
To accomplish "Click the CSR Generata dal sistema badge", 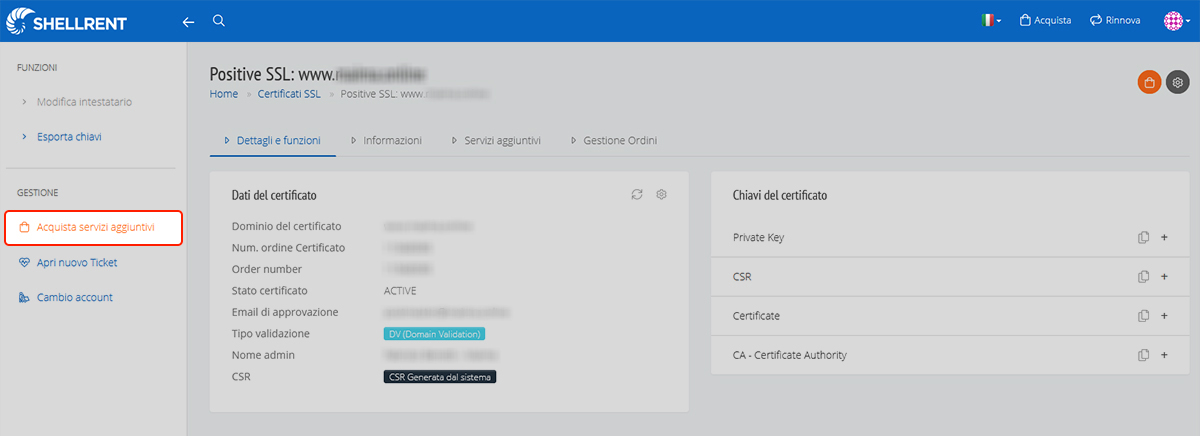I will [440, 377].
